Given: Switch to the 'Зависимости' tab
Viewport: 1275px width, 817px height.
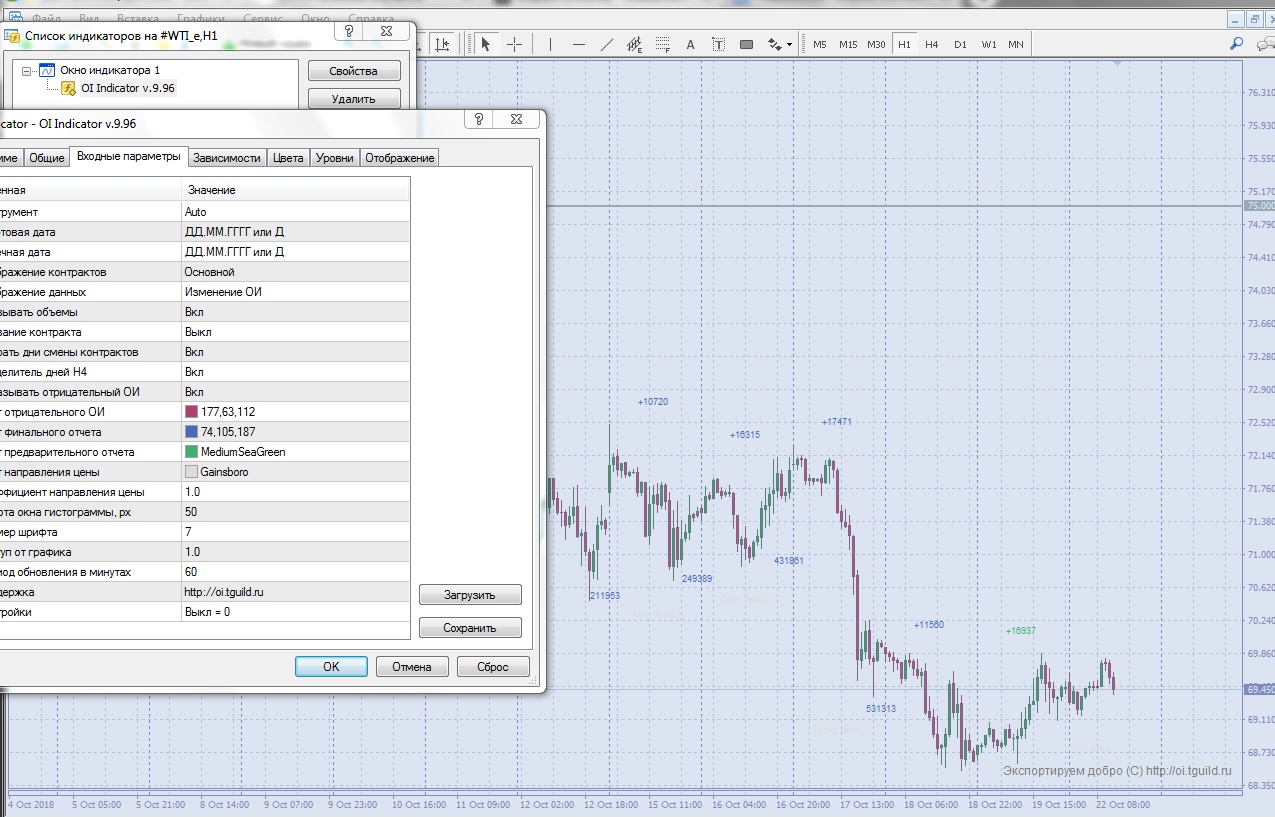Looking at the screenshot, I should pos(227,158).
